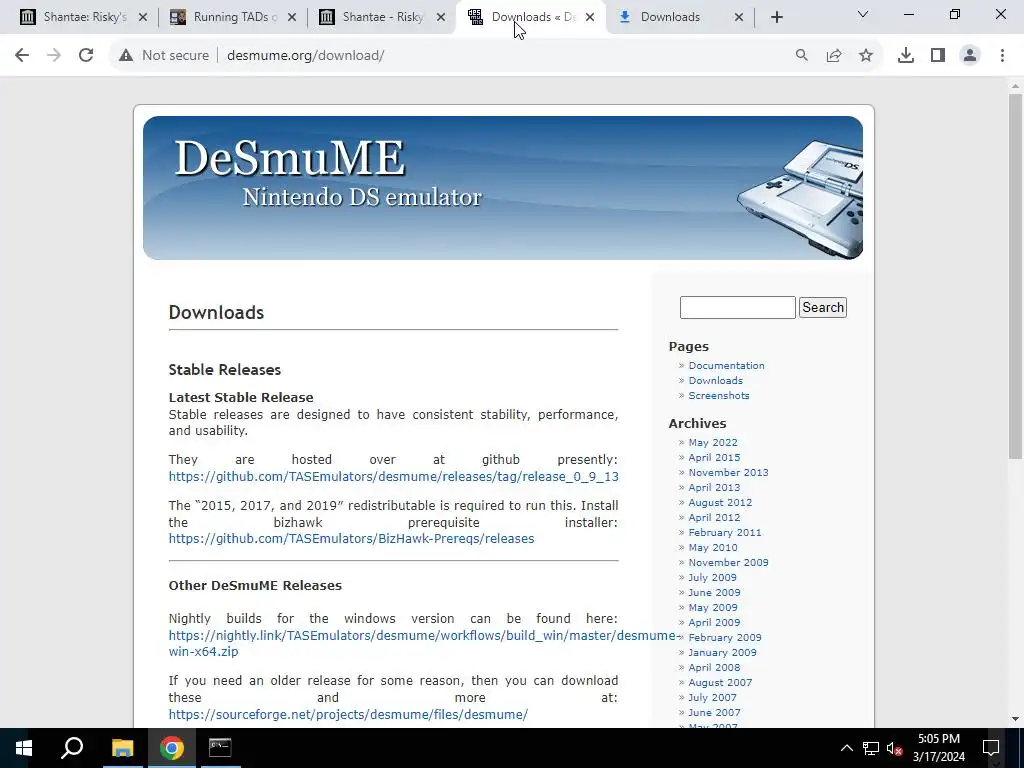This screenshot has height=768, width=1024.
Task: Open February 2011 archive
Action: pos(724,533)
